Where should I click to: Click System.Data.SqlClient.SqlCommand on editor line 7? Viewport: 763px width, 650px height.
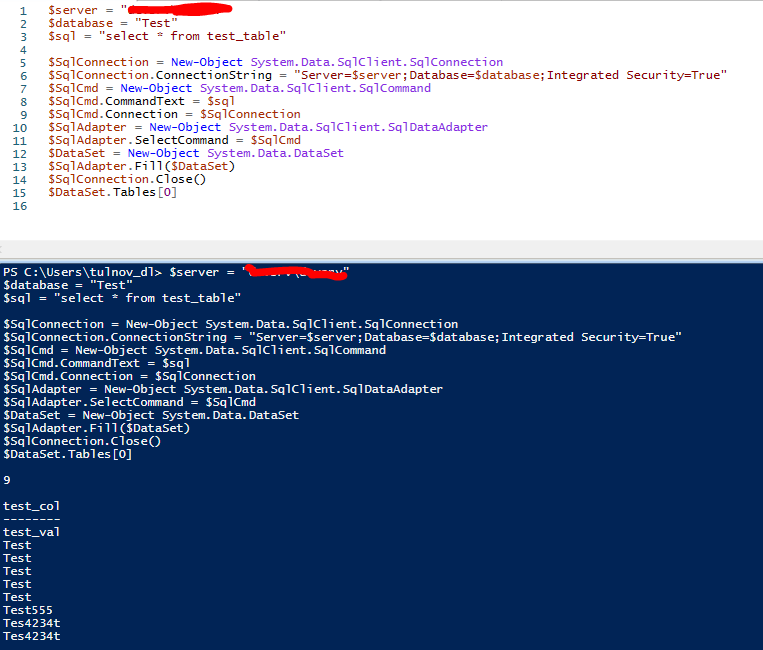315,88
